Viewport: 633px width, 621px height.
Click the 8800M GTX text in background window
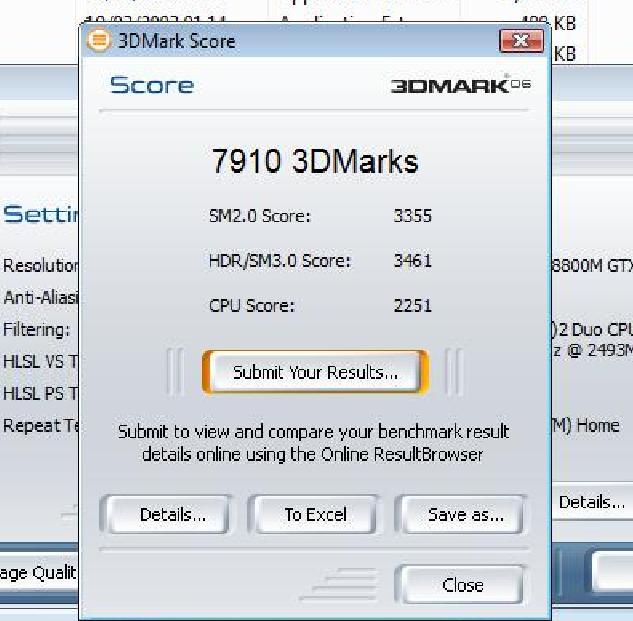pos(592,266)
